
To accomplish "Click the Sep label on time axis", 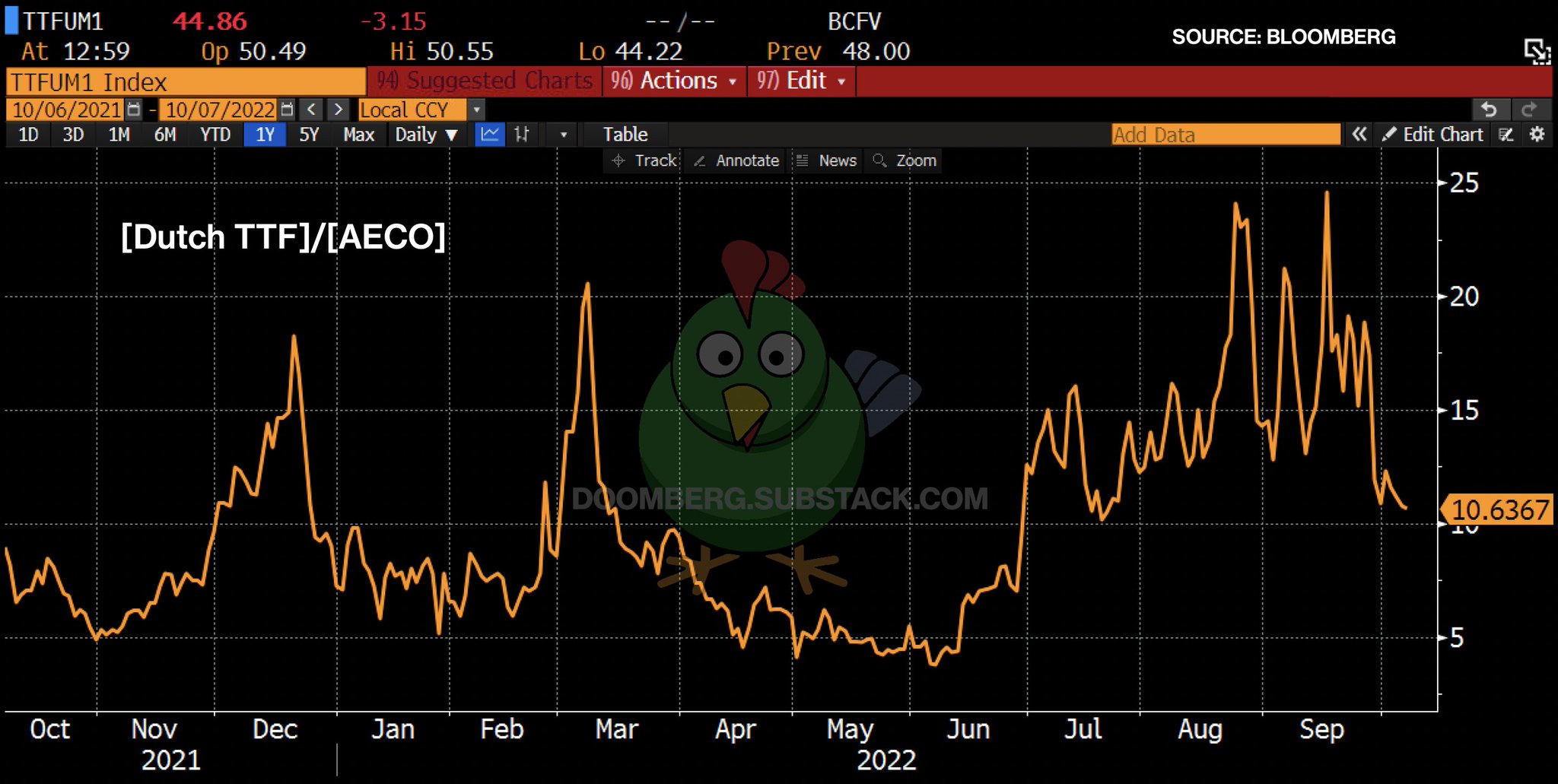I will click(1321, 729).
